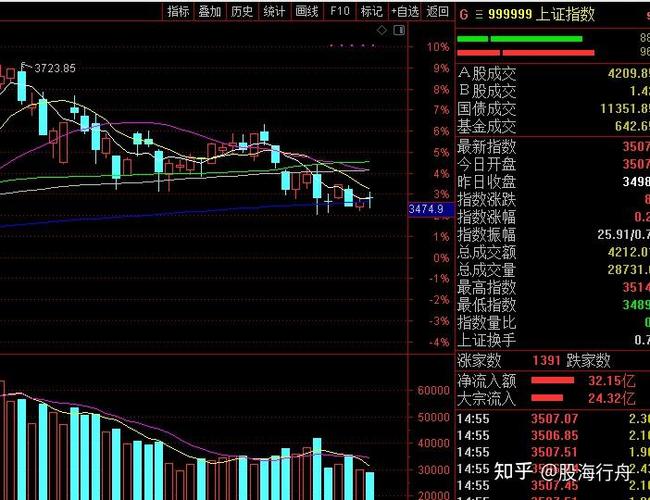Screen dimensions: 650x500
Task: Click the diamond icon above chart
Action: tap(382, 33)
